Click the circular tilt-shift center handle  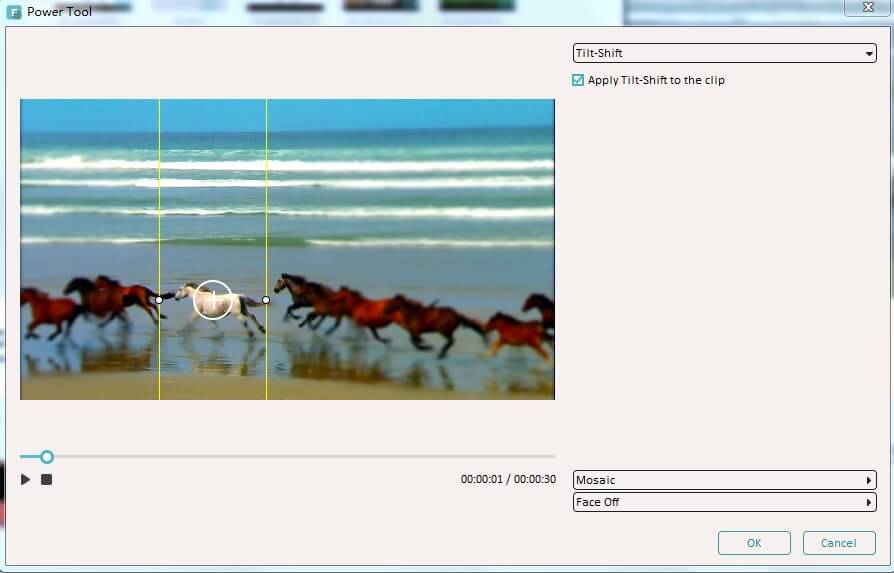[x=213, y=299]
